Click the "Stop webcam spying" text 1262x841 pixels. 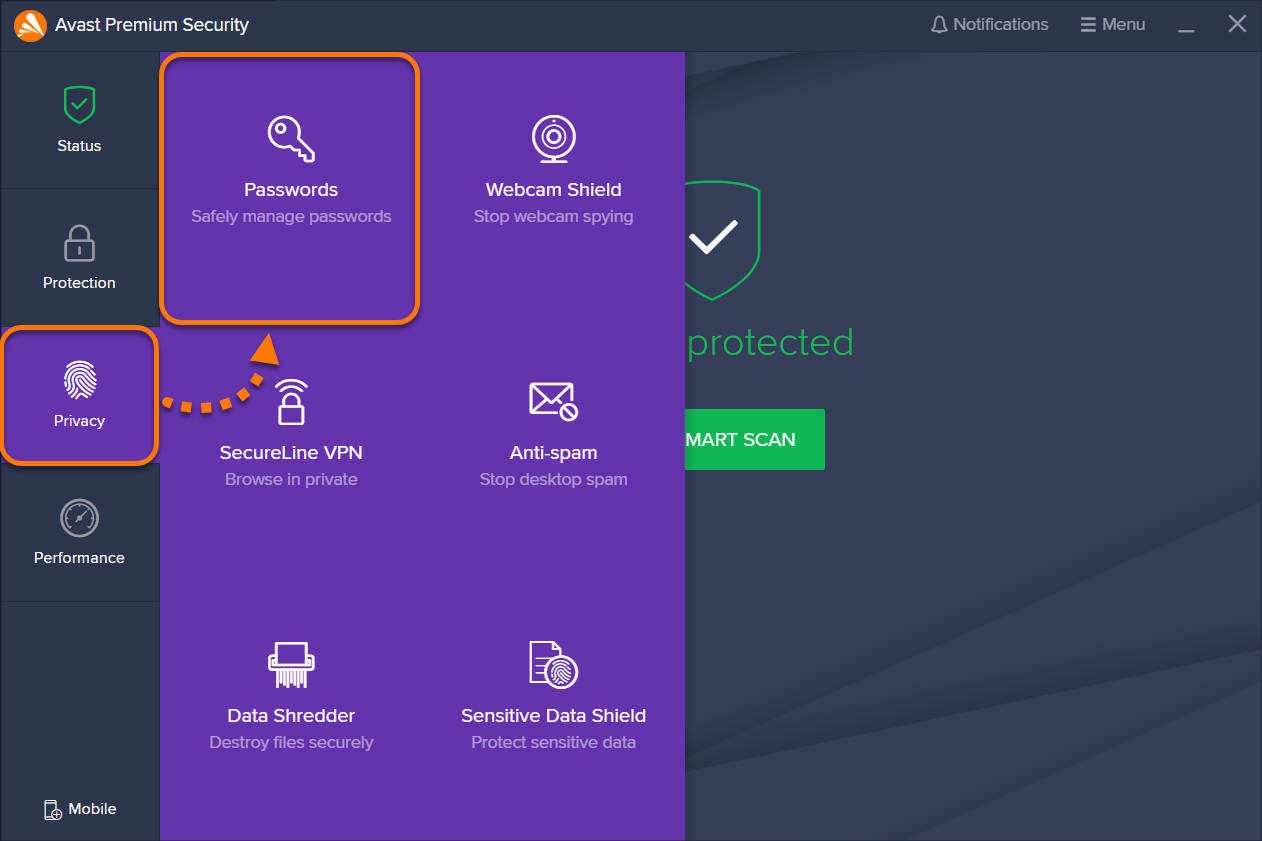553,217
